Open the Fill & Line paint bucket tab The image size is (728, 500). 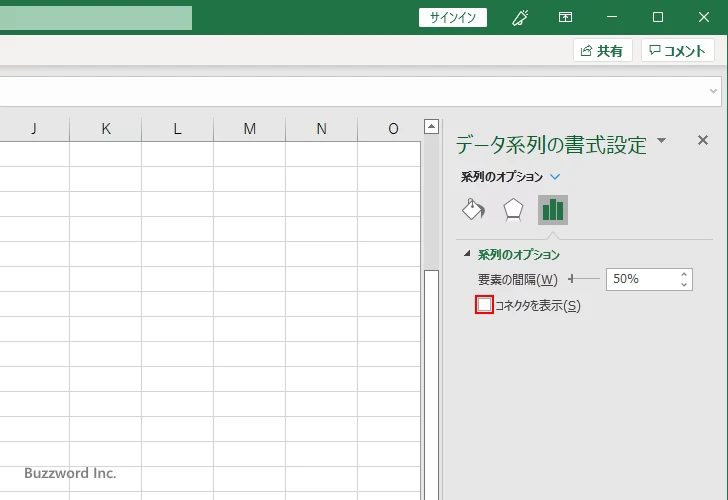click(x=473, y=210)
